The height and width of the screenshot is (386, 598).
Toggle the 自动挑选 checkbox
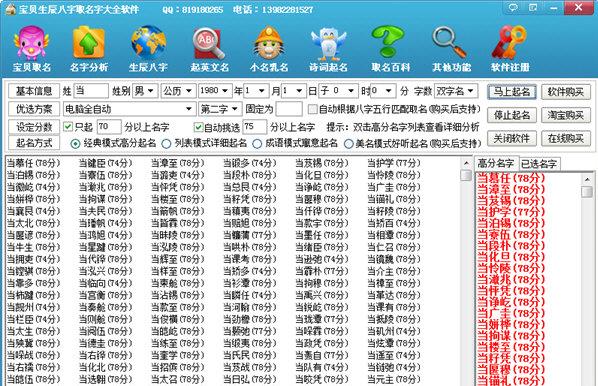(198, 127)
